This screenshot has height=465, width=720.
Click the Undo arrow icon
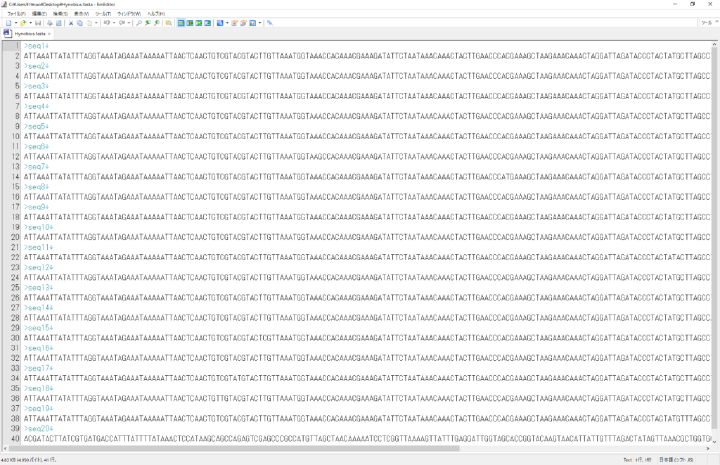(107, 22)
